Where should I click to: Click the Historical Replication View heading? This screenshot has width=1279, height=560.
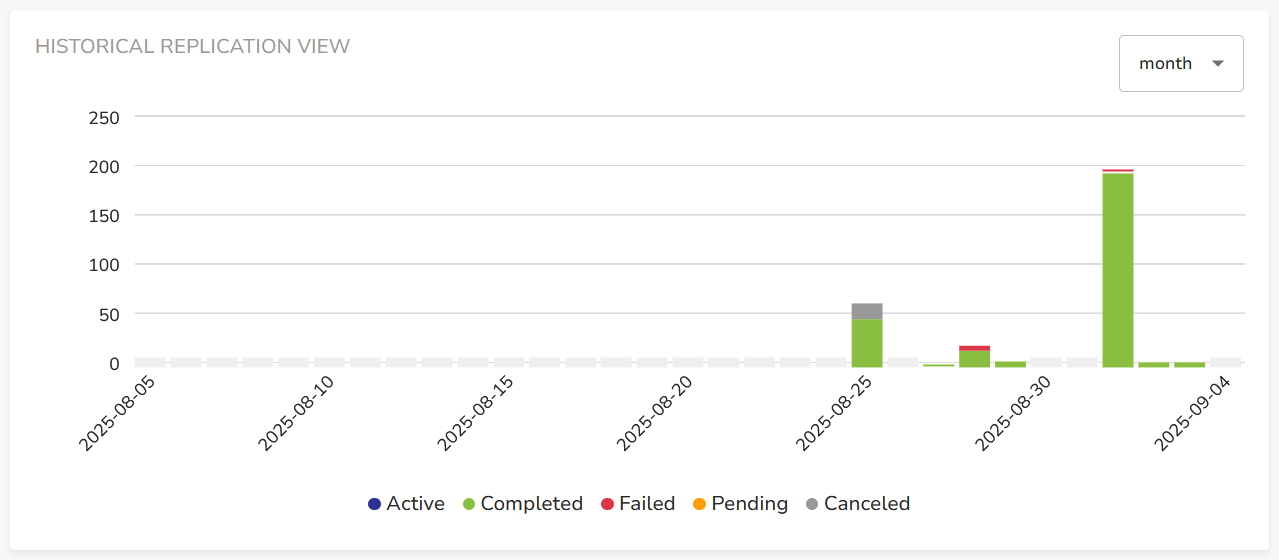pos(192,46)
